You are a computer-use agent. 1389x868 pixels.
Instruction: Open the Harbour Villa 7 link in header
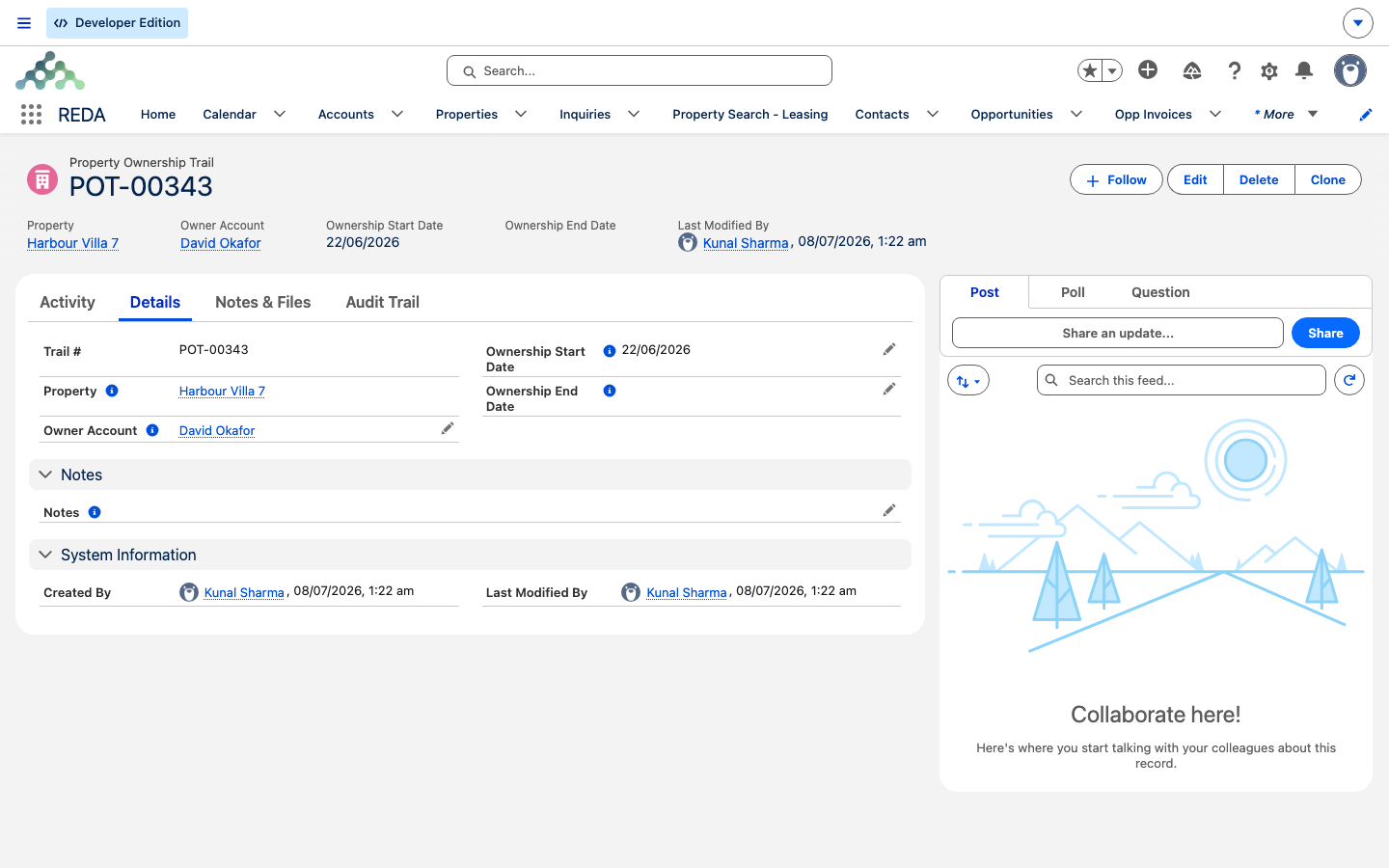pos(73,243)
